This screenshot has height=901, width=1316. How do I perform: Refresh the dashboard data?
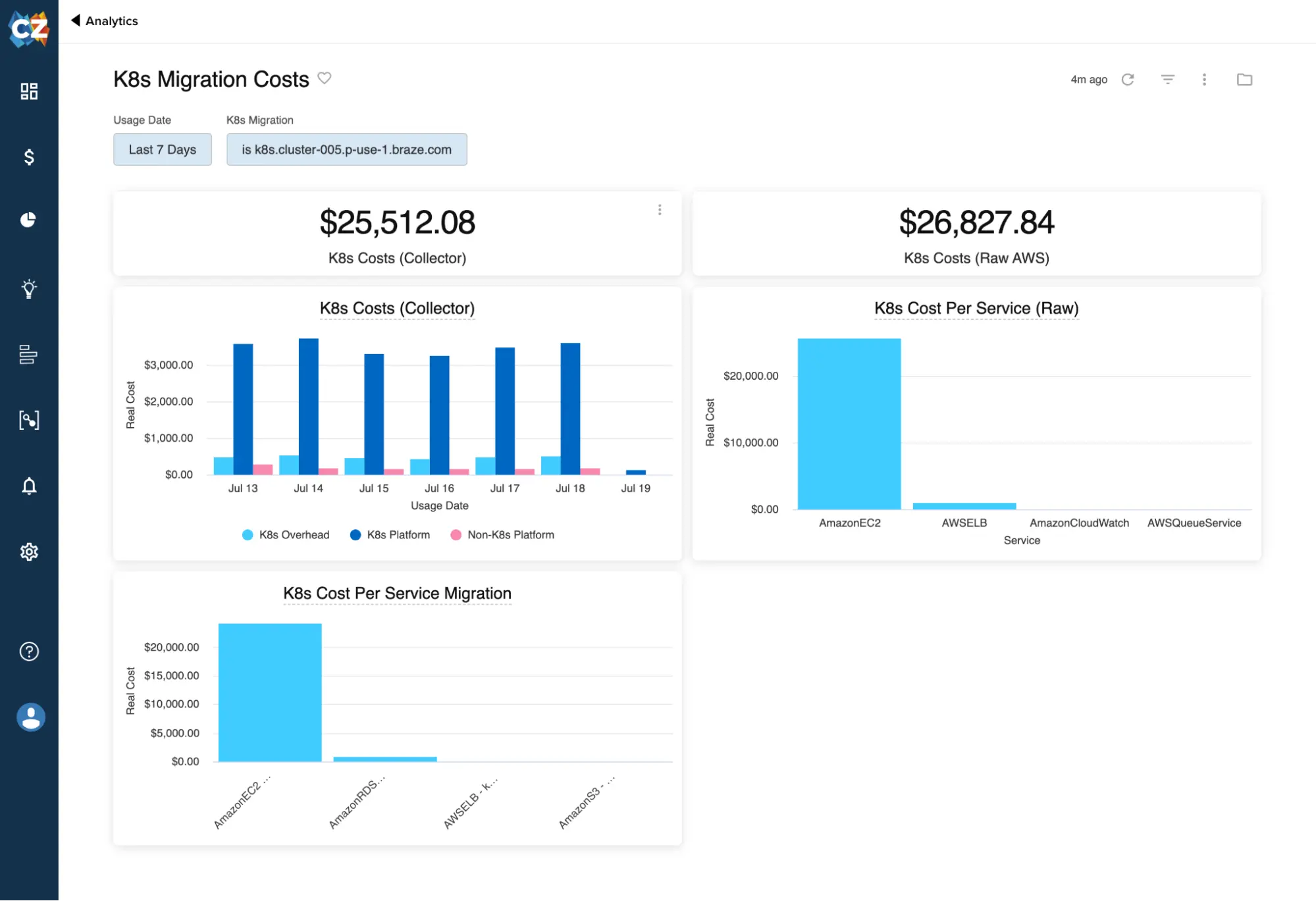coord(1128,80)
